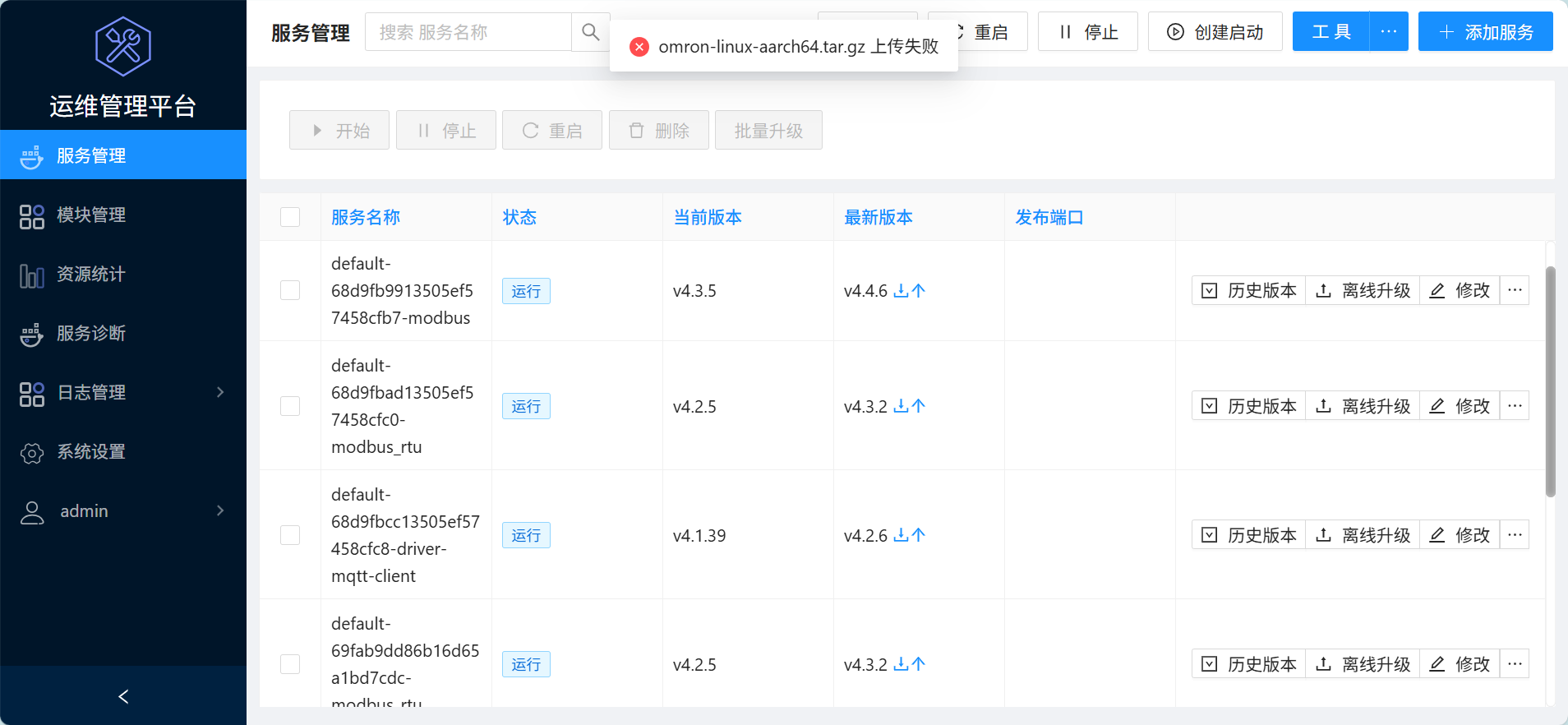The height and width of the screenshot is (725, 1568).
Task: Open more actions for driver-mqtt-client row
Action: click(1515, 534)
